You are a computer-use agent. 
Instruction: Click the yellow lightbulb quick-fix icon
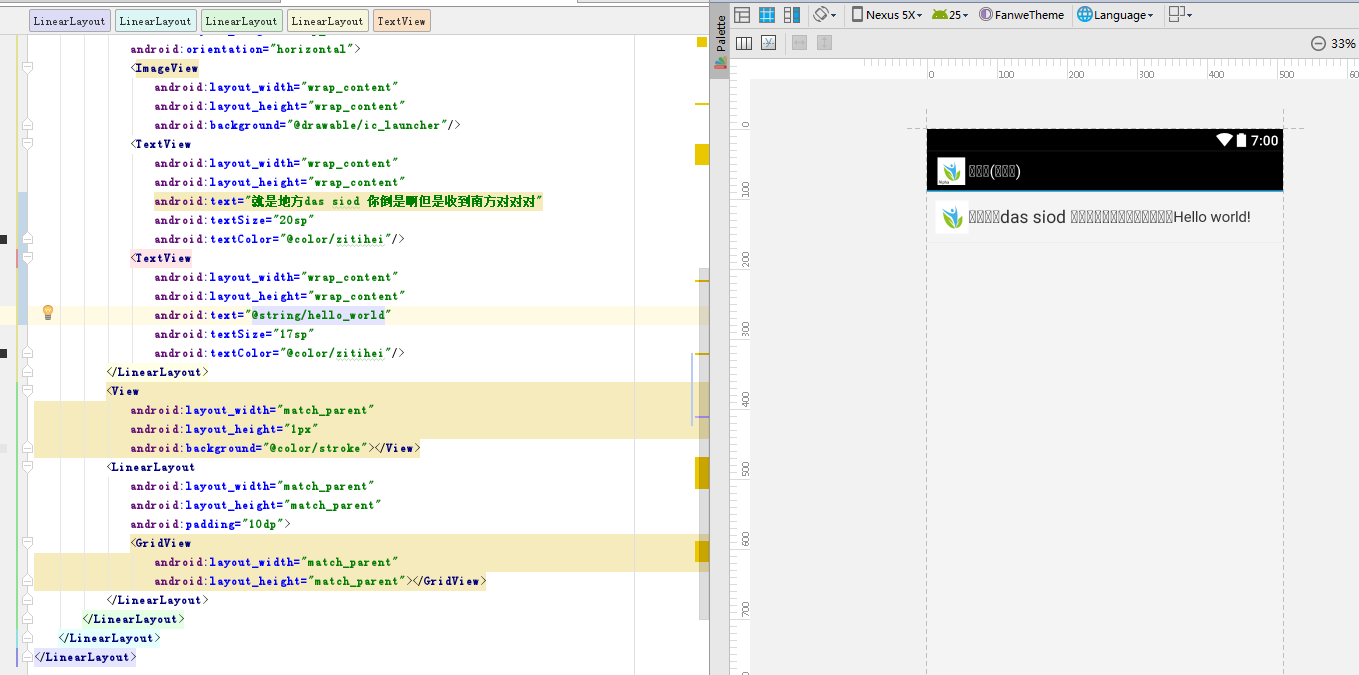tap(47, 313)
